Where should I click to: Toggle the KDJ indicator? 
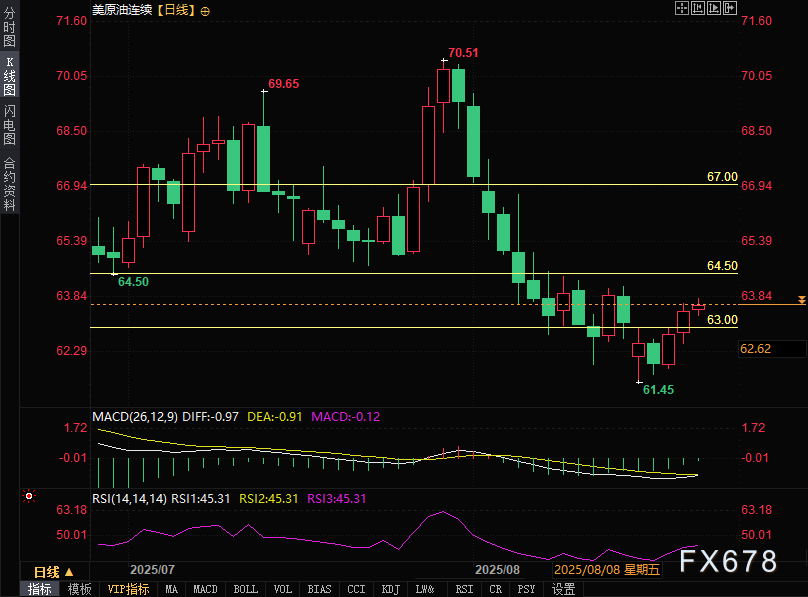pos(392,589)
